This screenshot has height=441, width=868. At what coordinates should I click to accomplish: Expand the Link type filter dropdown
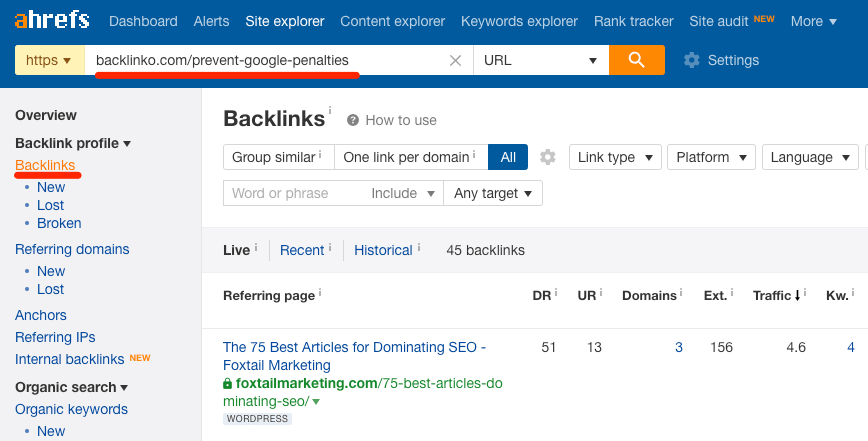coord(615,157)
